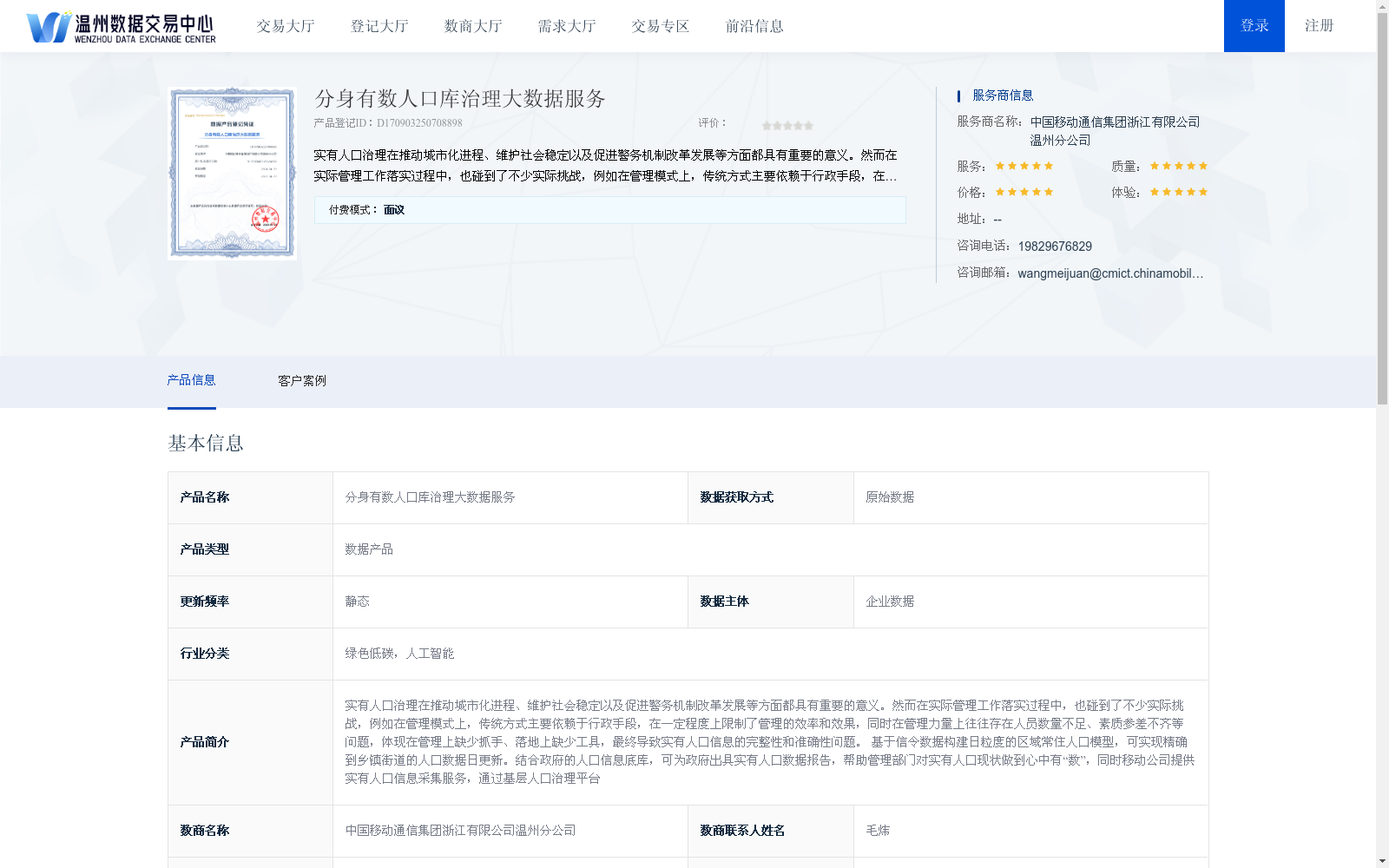Click the 数据产品 product type value
This screenshot has height=868, width=1389.
(369, 549)
